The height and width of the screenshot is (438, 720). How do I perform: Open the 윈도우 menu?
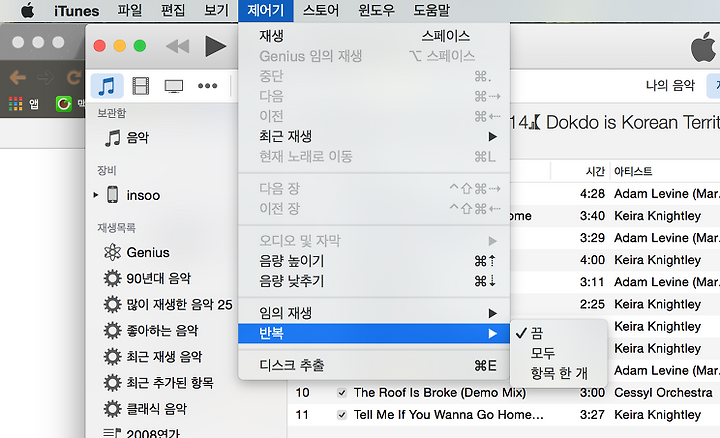click(x=376, y=11)
